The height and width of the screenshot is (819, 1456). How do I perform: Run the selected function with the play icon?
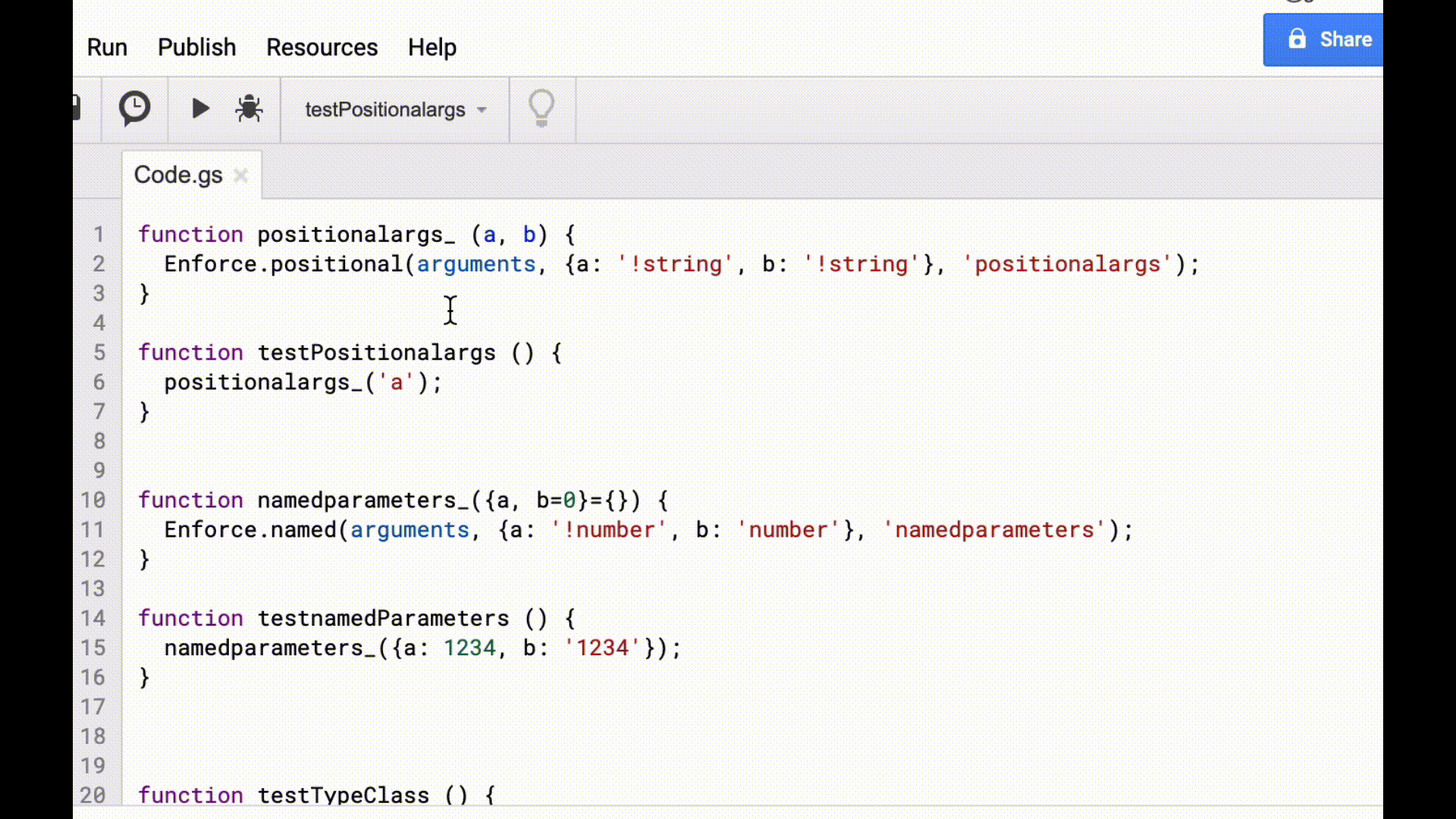(x=200, y=109)
